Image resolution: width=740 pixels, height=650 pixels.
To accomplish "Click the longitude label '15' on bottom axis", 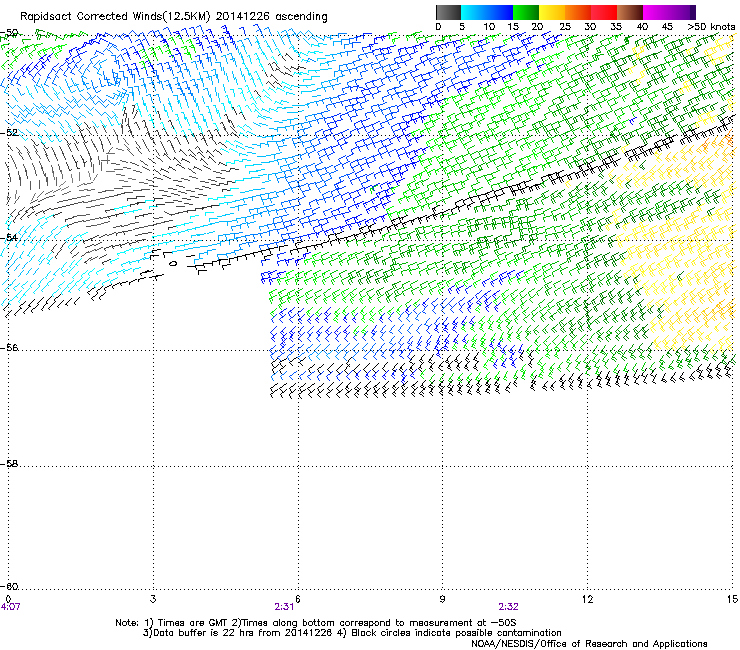I will click(732, 599).
